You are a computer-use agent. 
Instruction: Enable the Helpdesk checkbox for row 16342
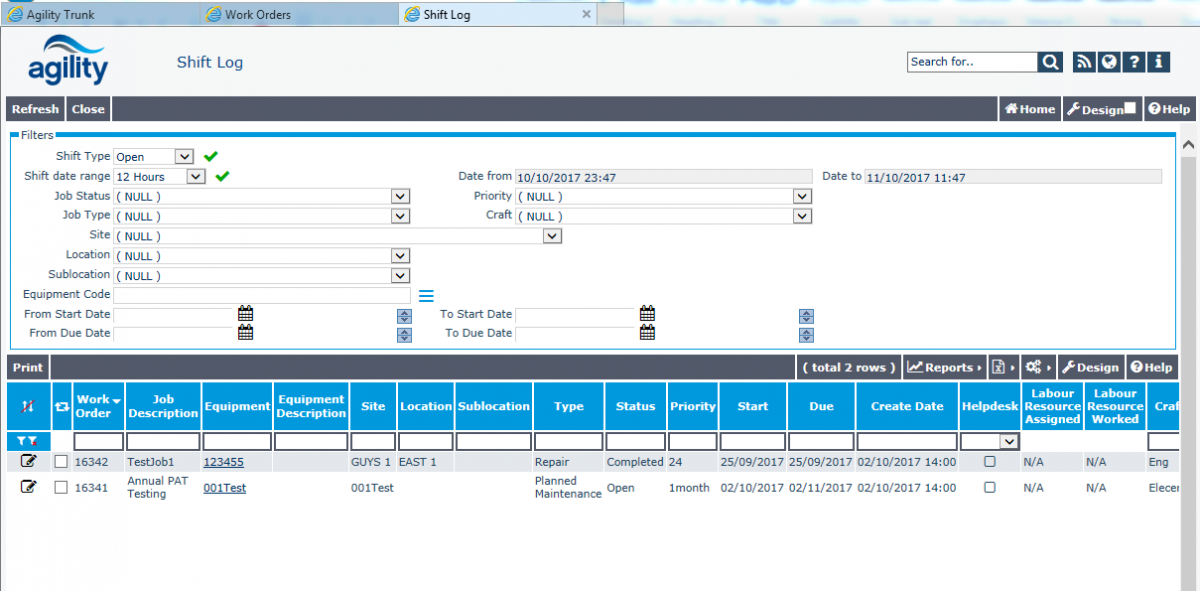(989, 461)
